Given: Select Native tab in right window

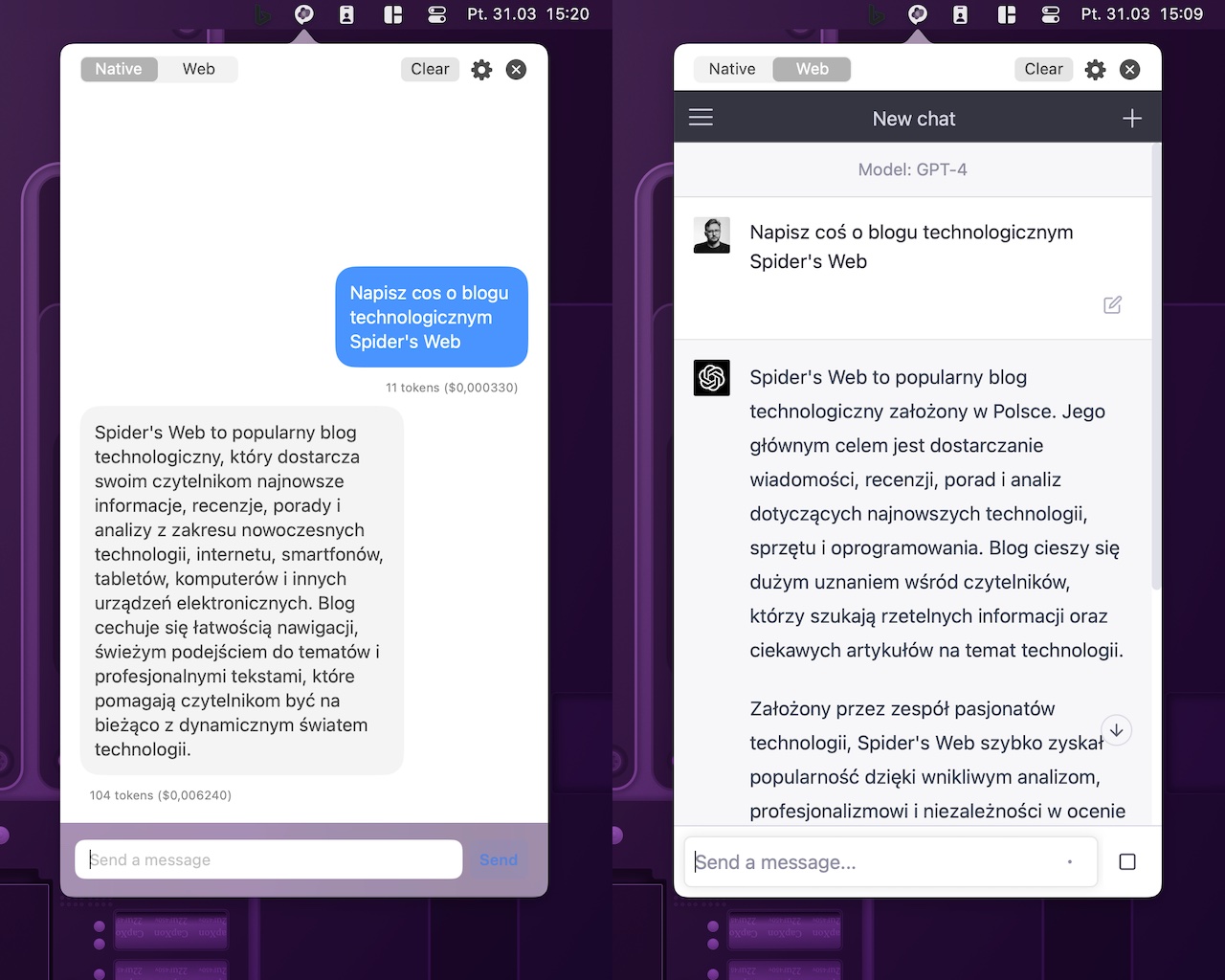Looking at the screenshot, I should pyautogui.click(x=732, y=69).
